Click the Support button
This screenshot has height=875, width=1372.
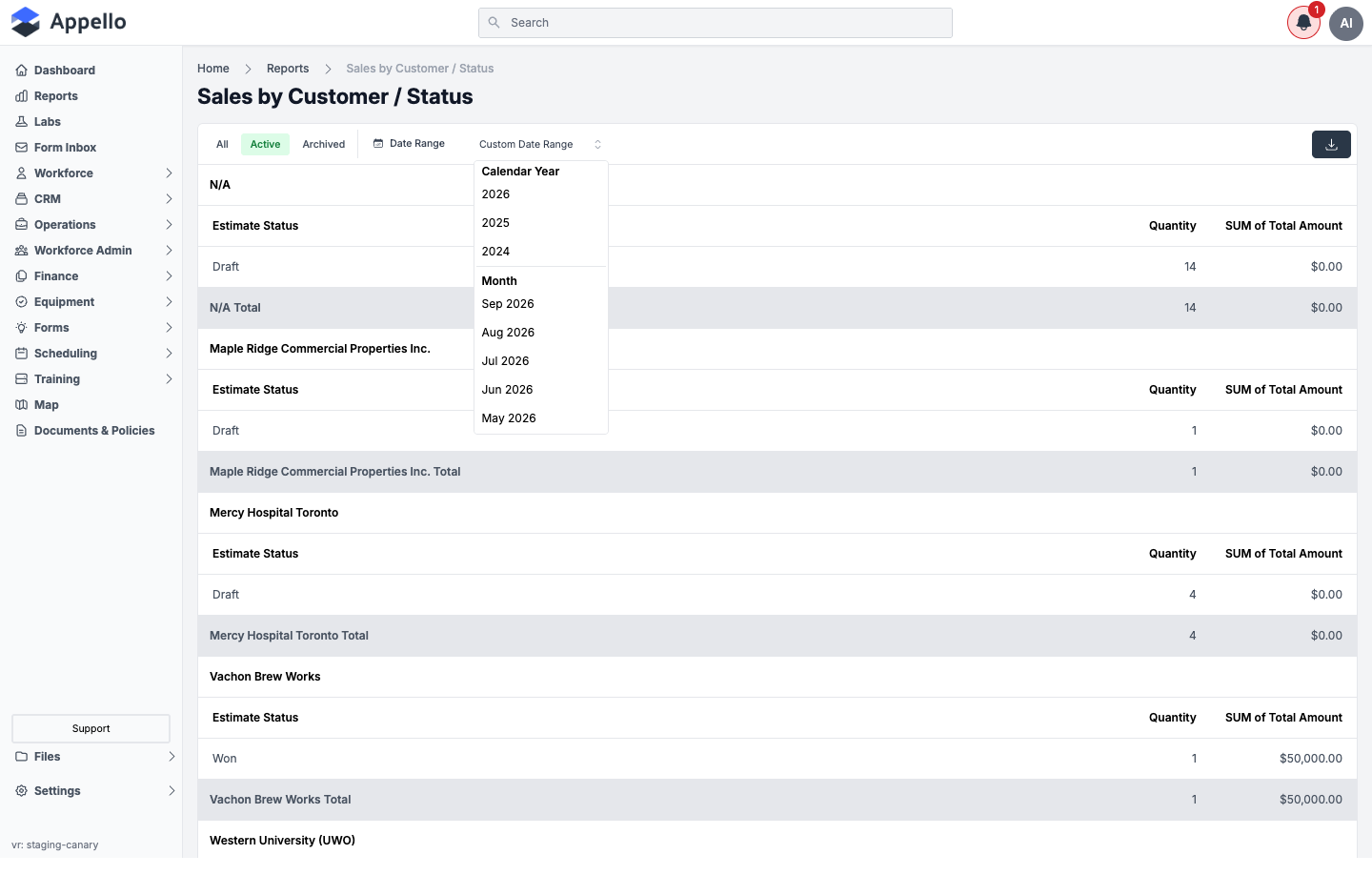(91, 728)
